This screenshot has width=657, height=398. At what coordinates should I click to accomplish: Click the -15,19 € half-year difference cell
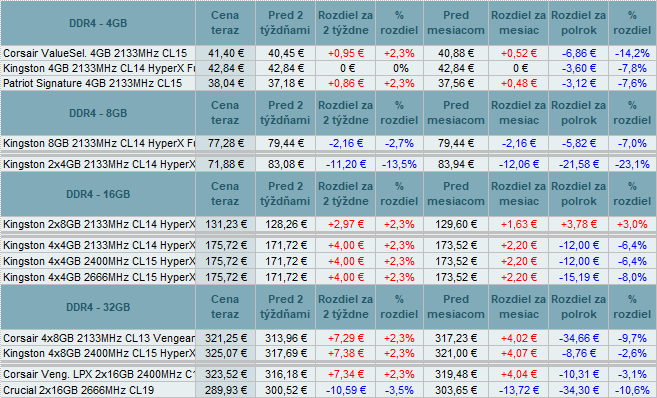(578, 277)
